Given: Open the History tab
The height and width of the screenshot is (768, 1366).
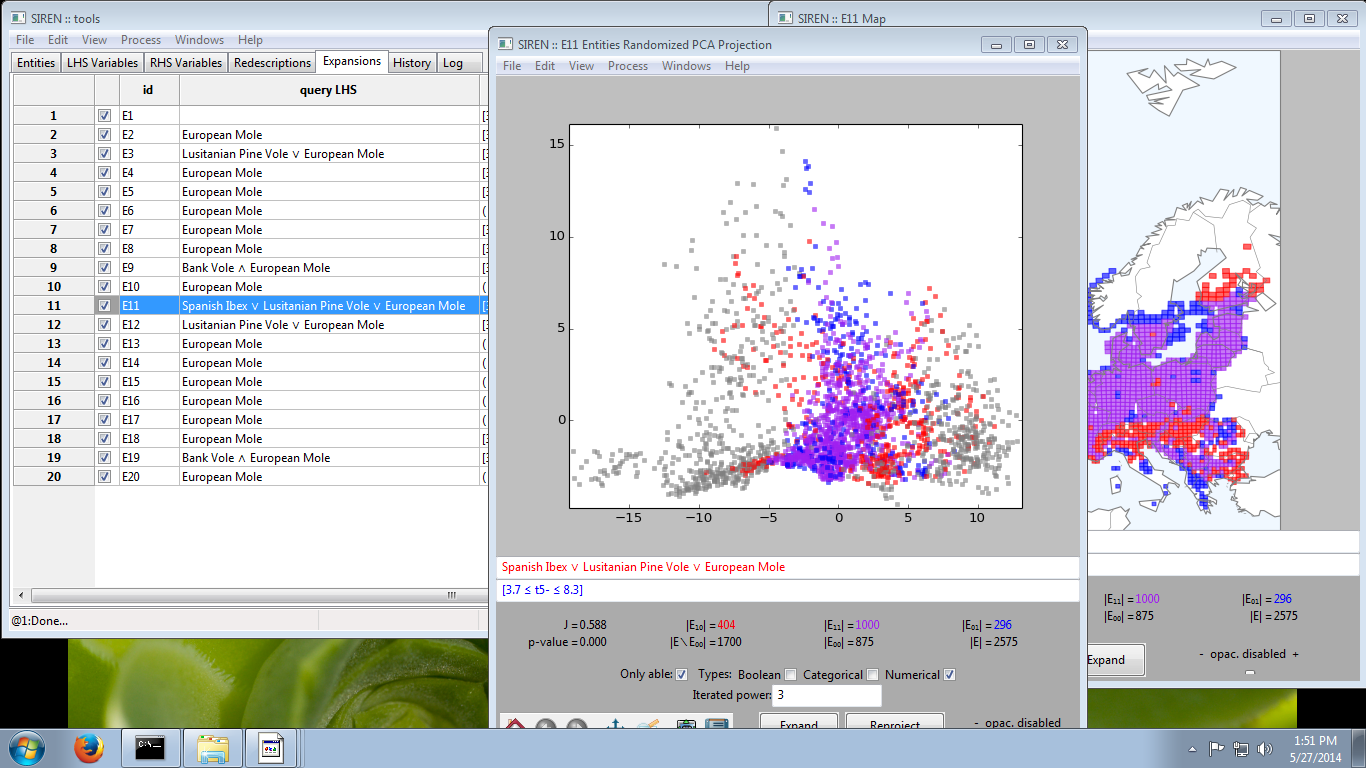Looking at the screenshot, I should click(x=412, y=62).
